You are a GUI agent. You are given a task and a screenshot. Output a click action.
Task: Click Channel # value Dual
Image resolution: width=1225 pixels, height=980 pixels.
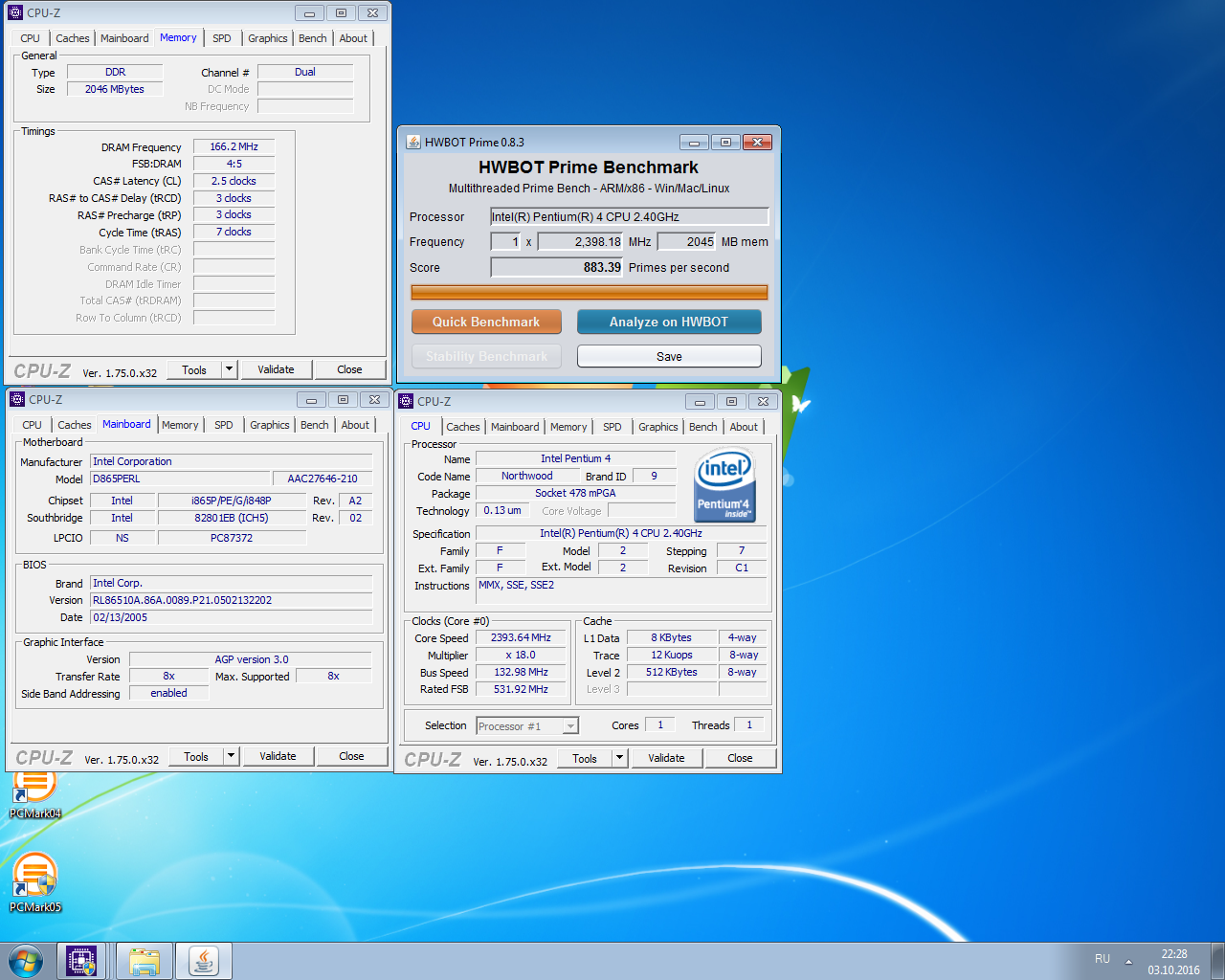tap(305, 72)
